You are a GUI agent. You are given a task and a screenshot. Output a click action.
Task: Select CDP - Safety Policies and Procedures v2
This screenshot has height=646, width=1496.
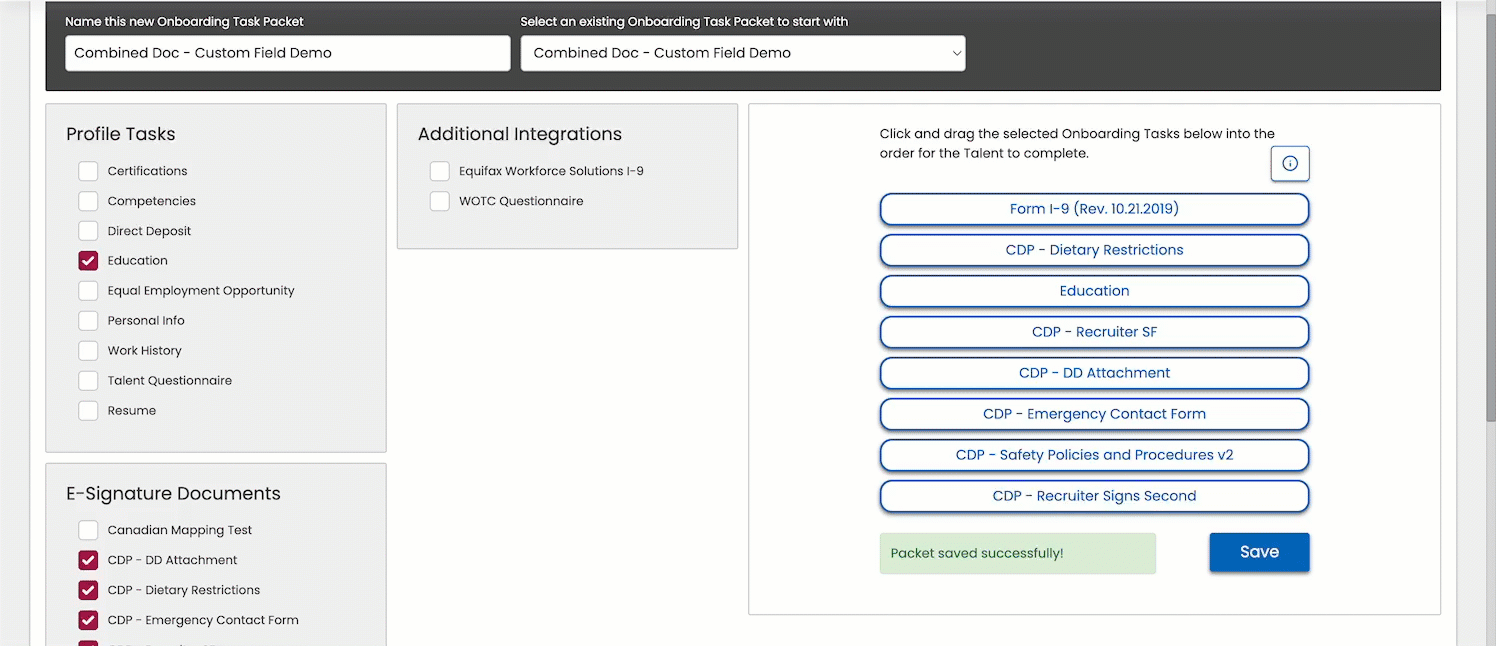1094,455
